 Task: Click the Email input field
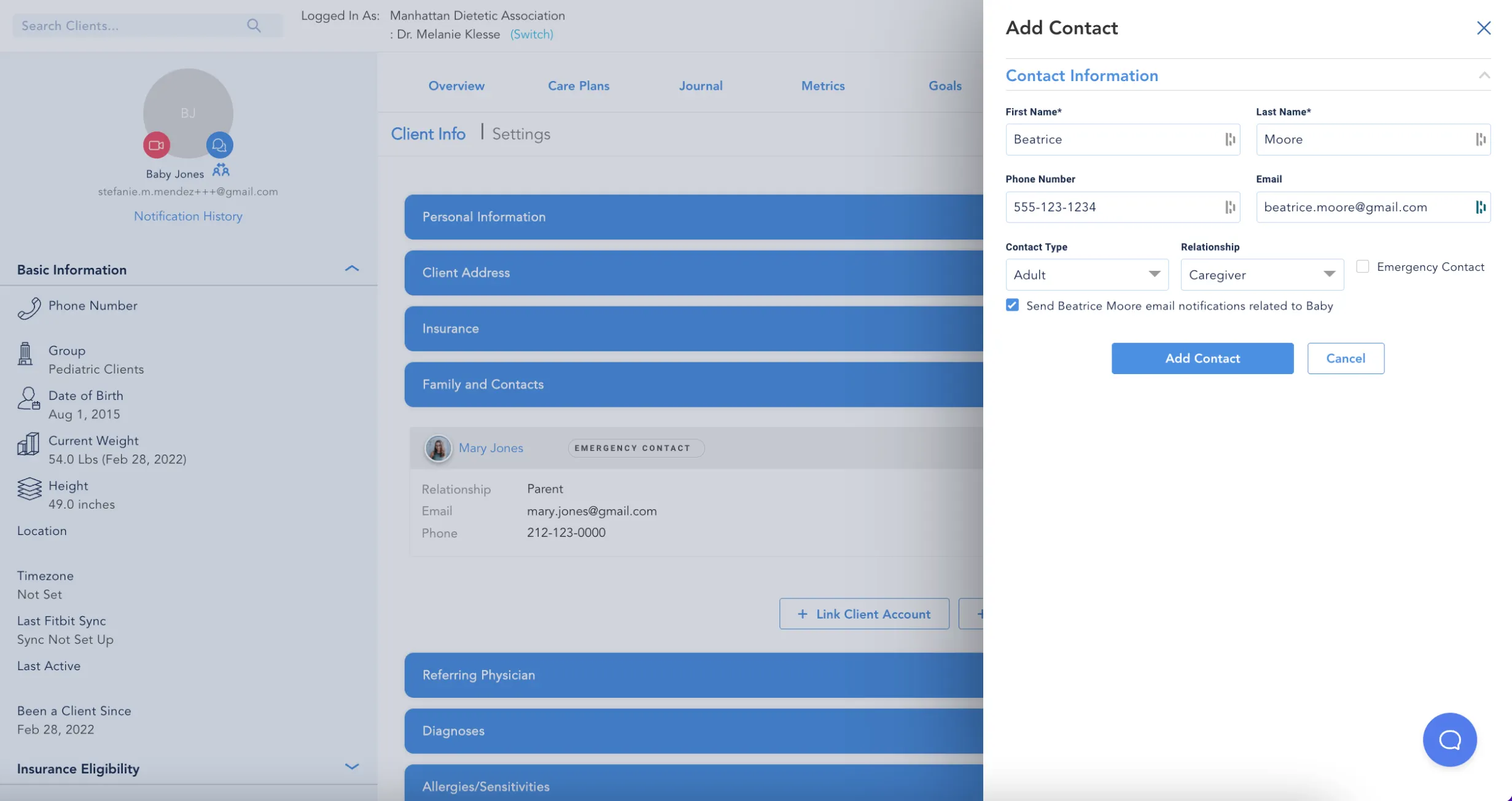click(1373, 207)
